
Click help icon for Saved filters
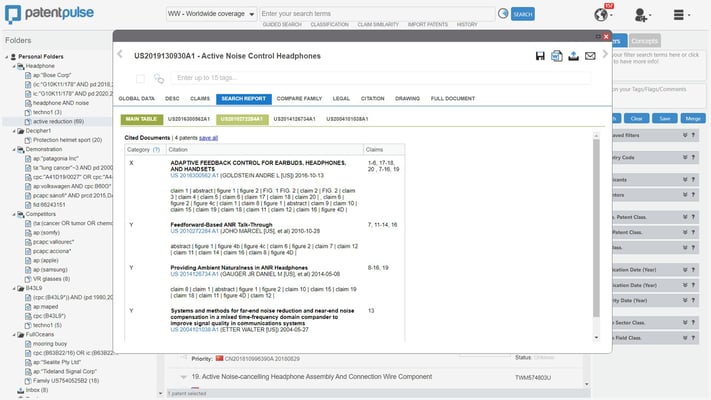693,135
